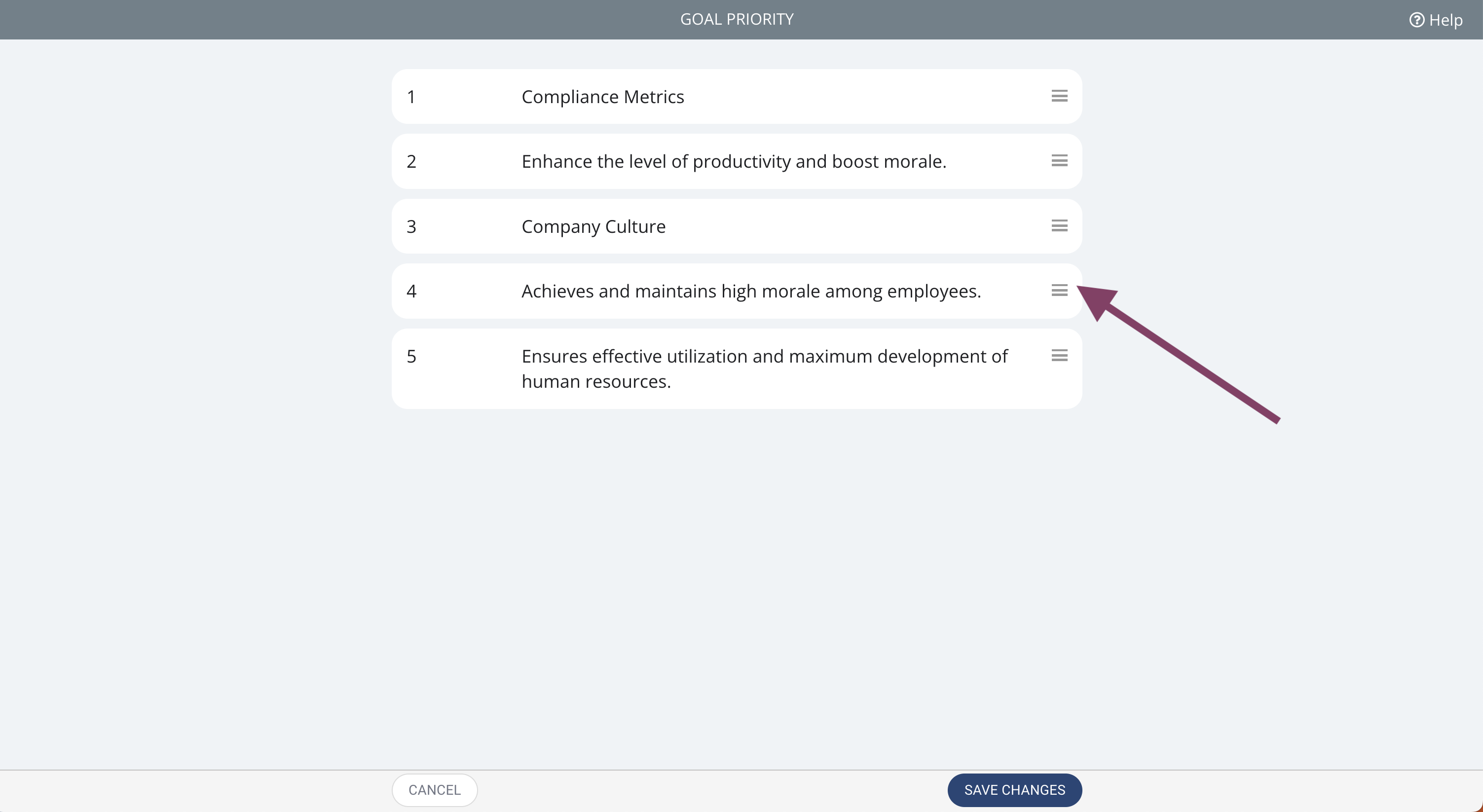Click the Ensures effective utilization goal text
The image size is (1483, 812).
[x=765, y=369]
